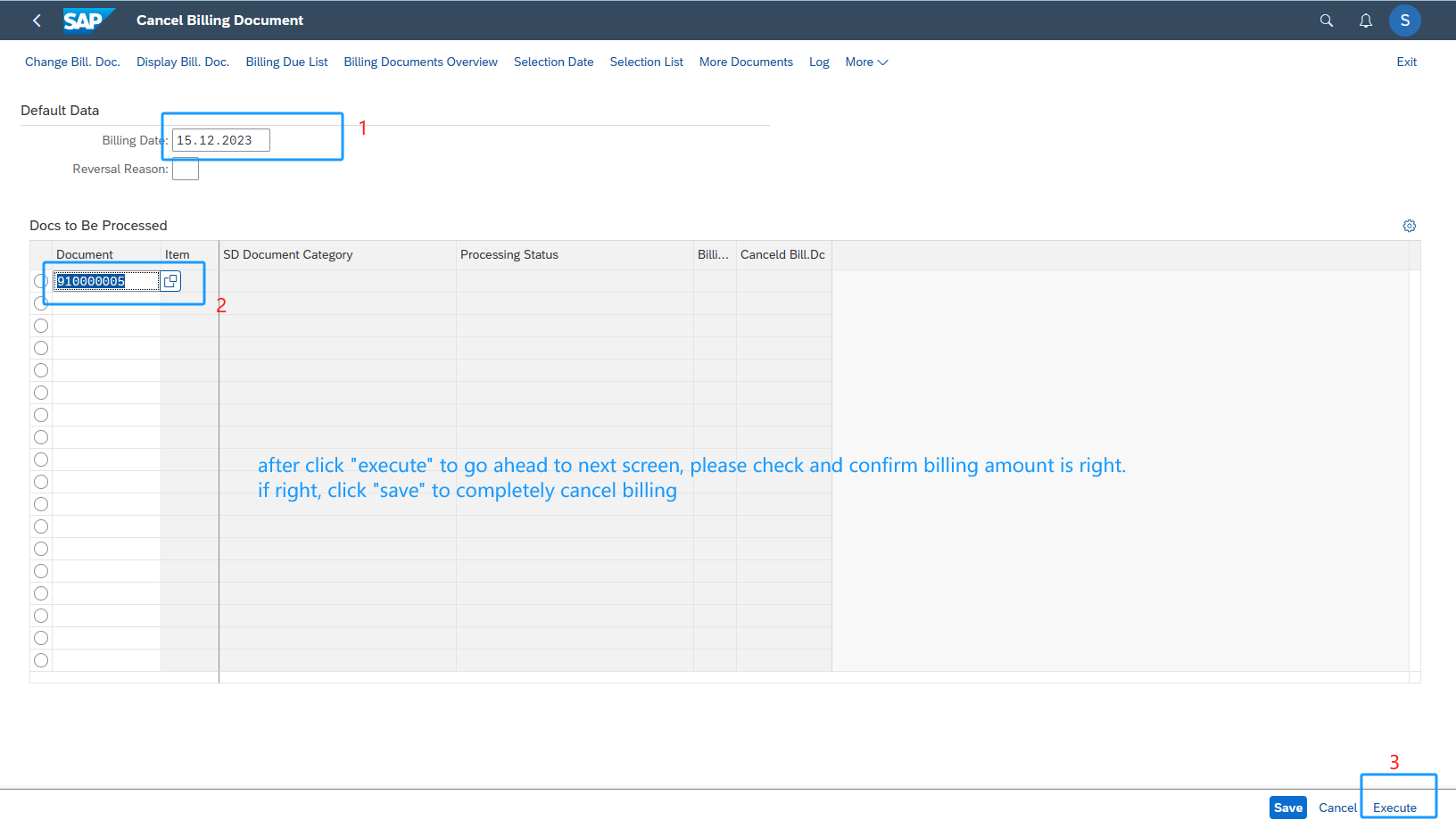Select the last row radio button
1456x820 pixels.
[41, 660]
